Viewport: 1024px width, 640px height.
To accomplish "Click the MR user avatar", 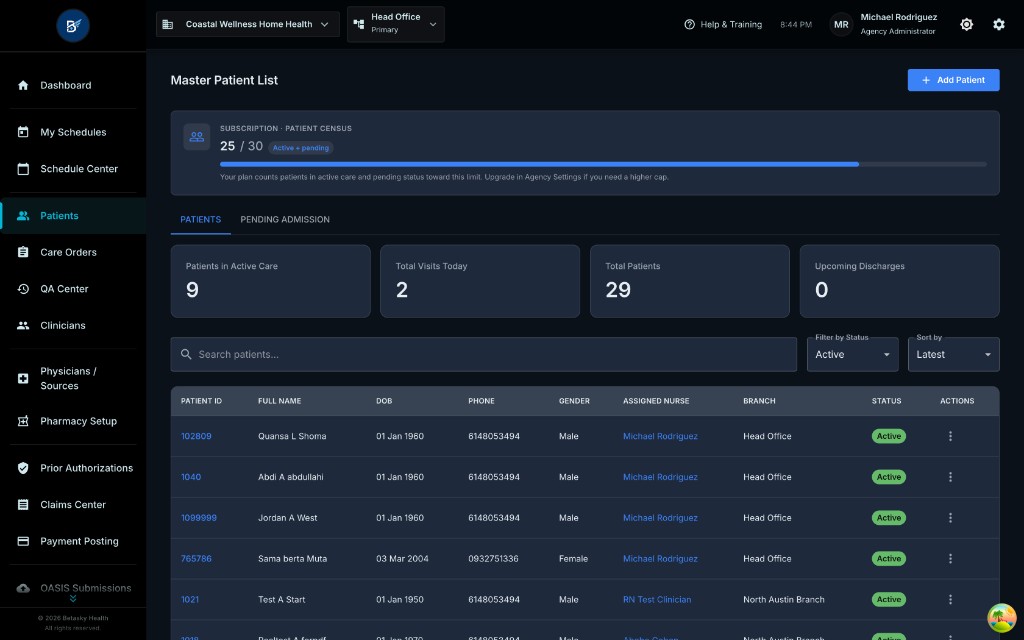I will [x=841, y=24].
